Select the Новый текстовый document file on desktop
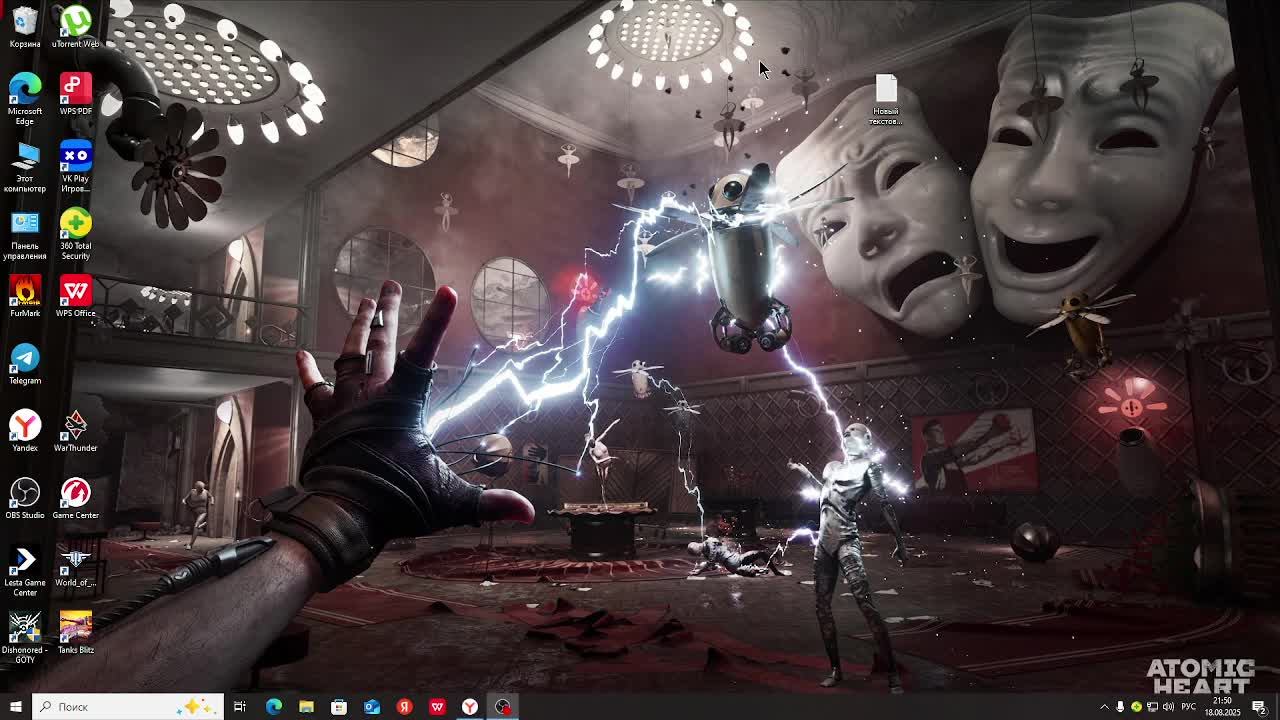The image size is (1280, 720). coord(886,99)
